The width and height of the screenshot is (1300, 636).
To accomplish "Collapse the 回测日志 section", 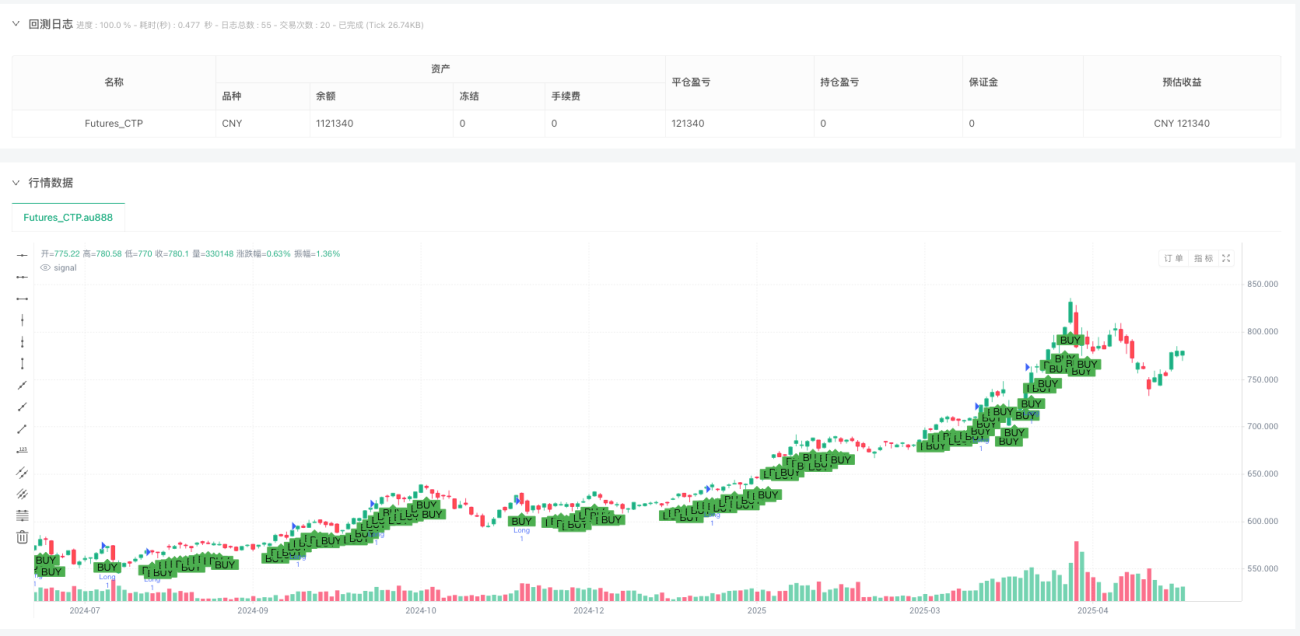I will tap(16, 24).
